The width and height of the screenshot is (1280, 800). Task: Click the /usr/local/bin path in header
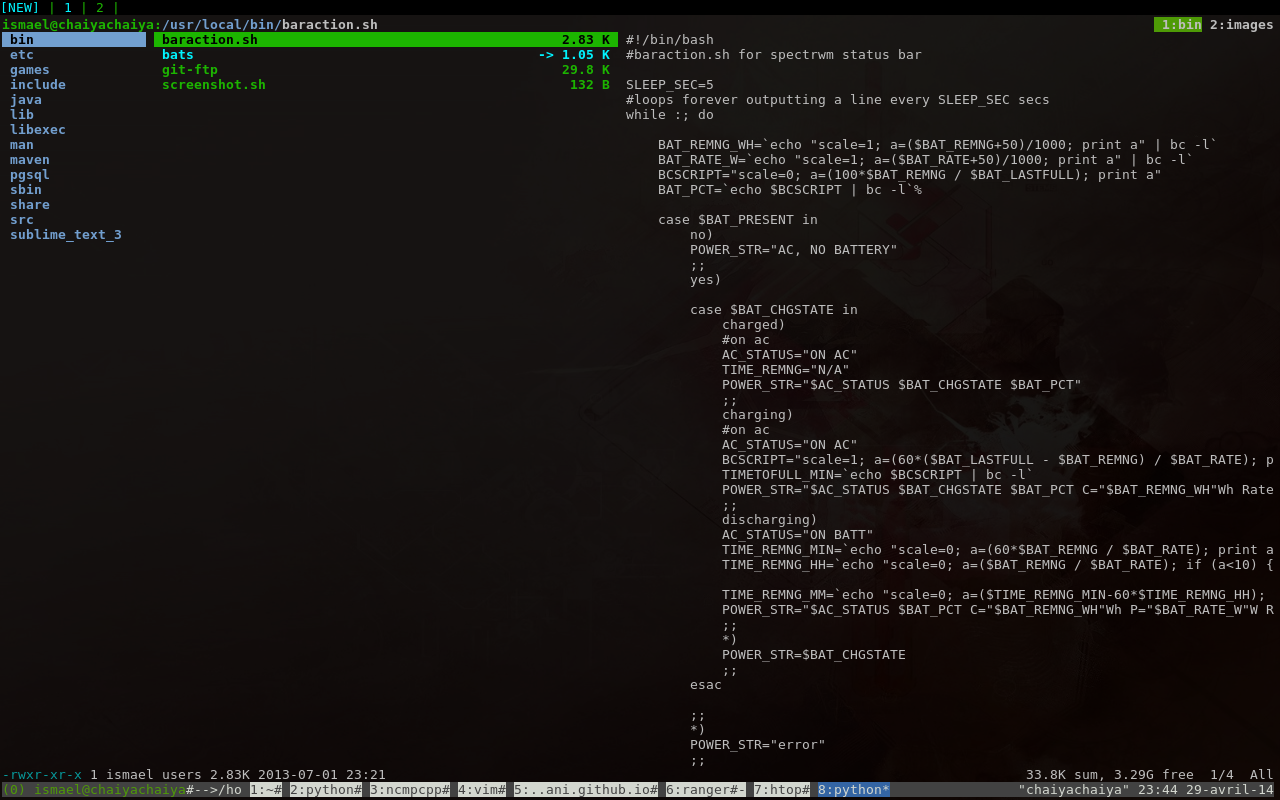(218, 25)
